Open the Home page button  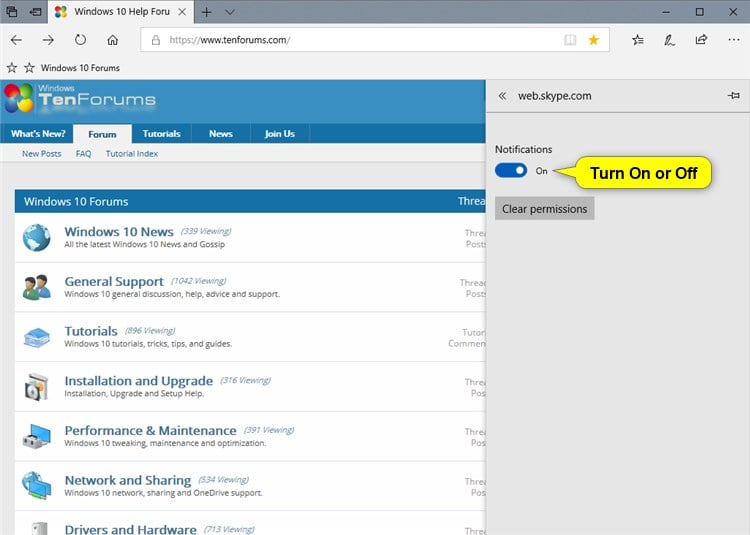coord(112,40)
